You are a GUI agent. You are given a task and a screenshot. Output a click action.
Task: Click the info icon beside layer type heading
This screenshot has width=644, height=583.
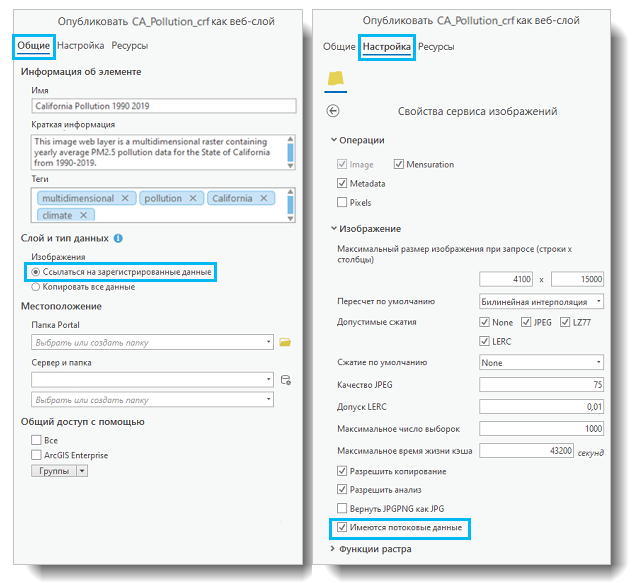coord(118,238)
